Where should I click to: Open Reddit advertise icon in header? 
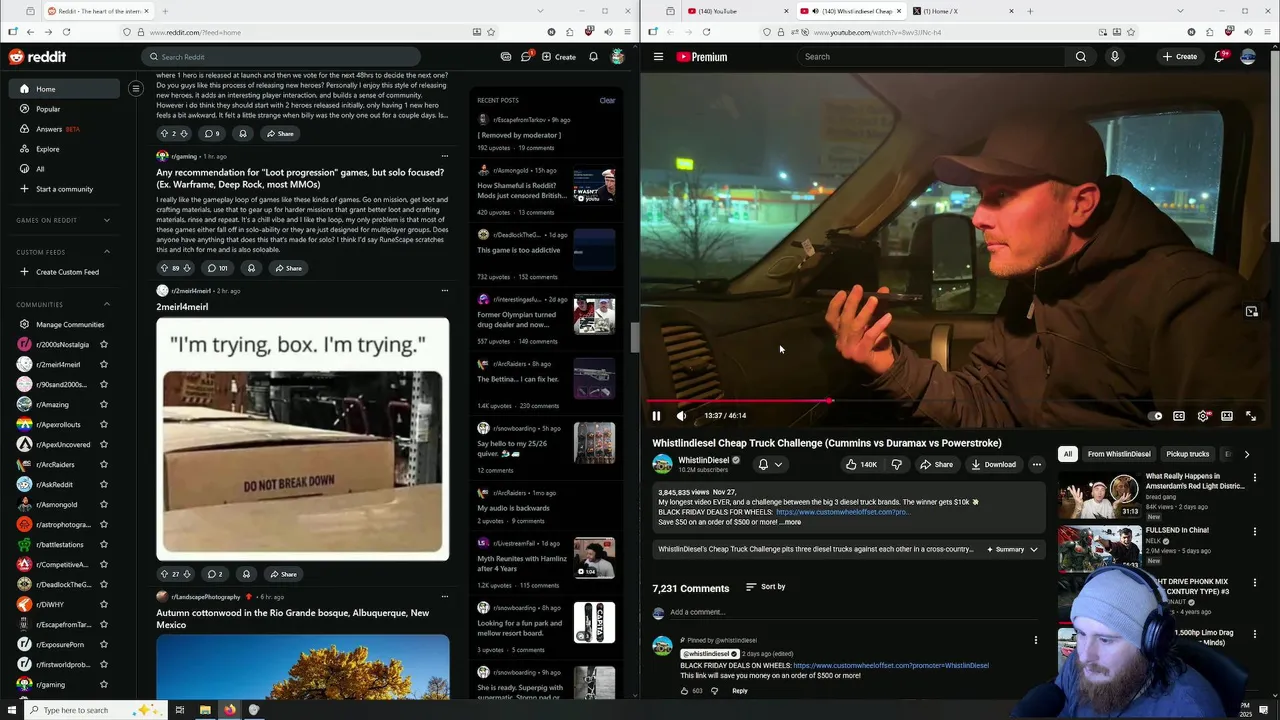[x=506, y=57]
